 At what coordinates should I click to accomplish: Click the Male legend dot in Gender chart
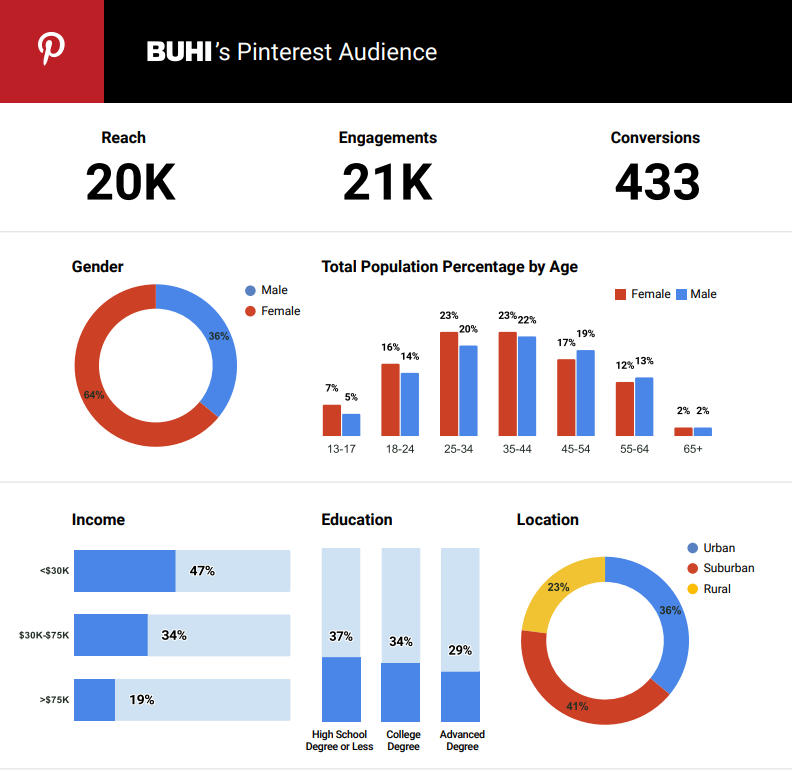point(250,291)
